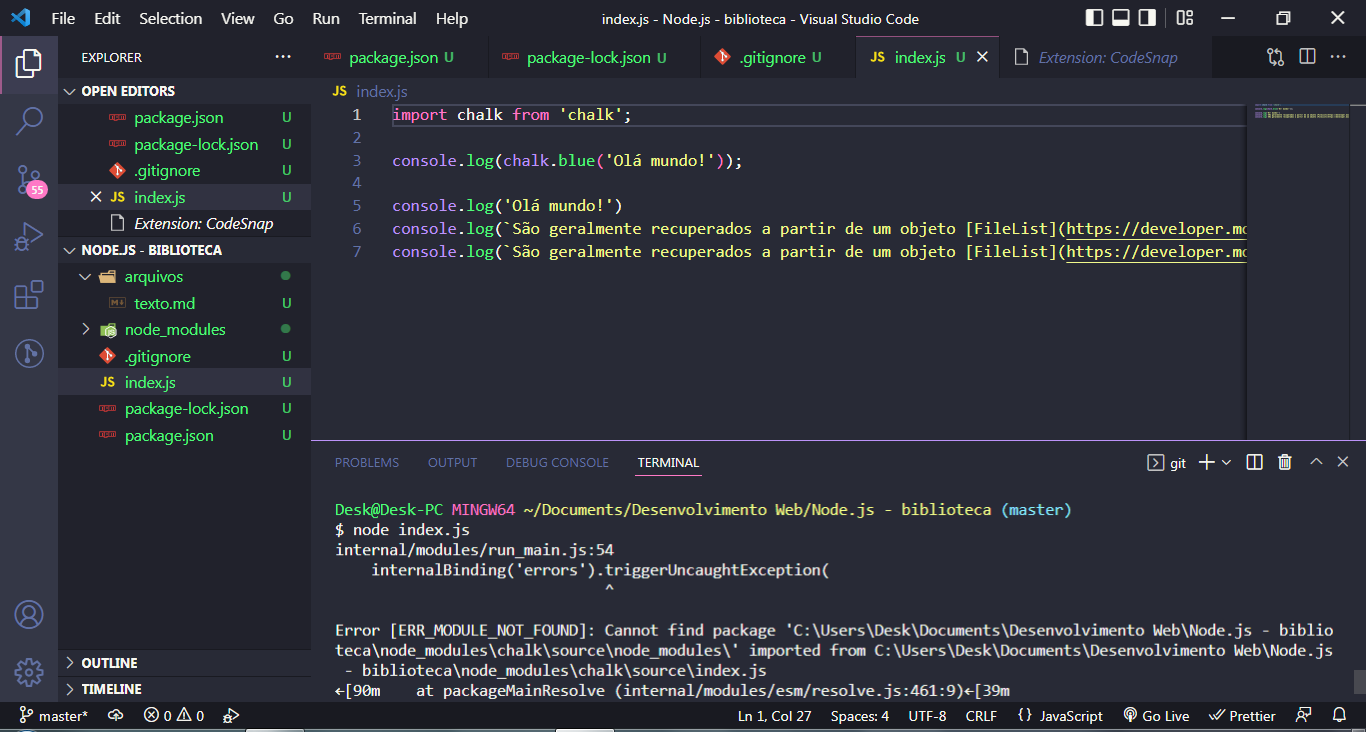Image resolution: width=1366 pixels, height=732 pixels.
Task: Open the Help menu
Action: pos(452,18)
